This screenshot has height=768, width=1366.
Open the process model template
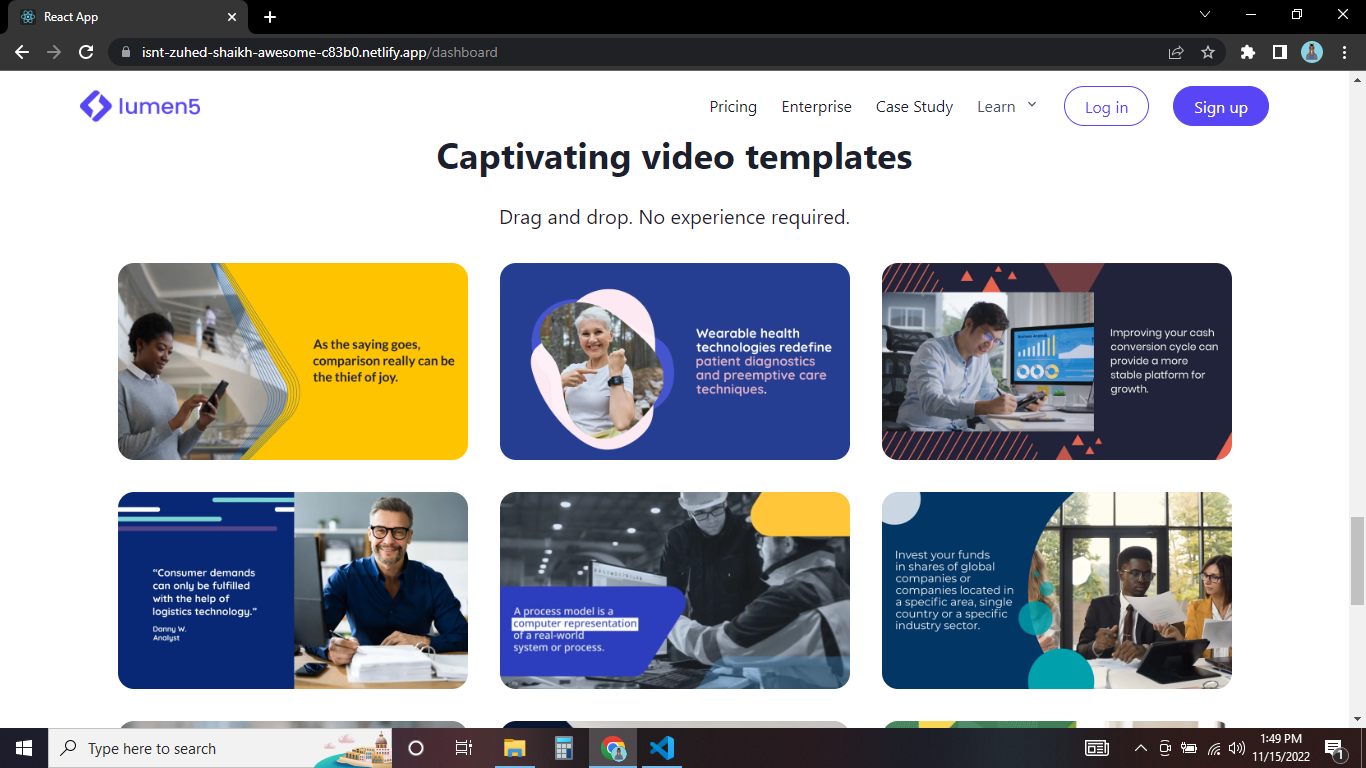pos(675,590)
